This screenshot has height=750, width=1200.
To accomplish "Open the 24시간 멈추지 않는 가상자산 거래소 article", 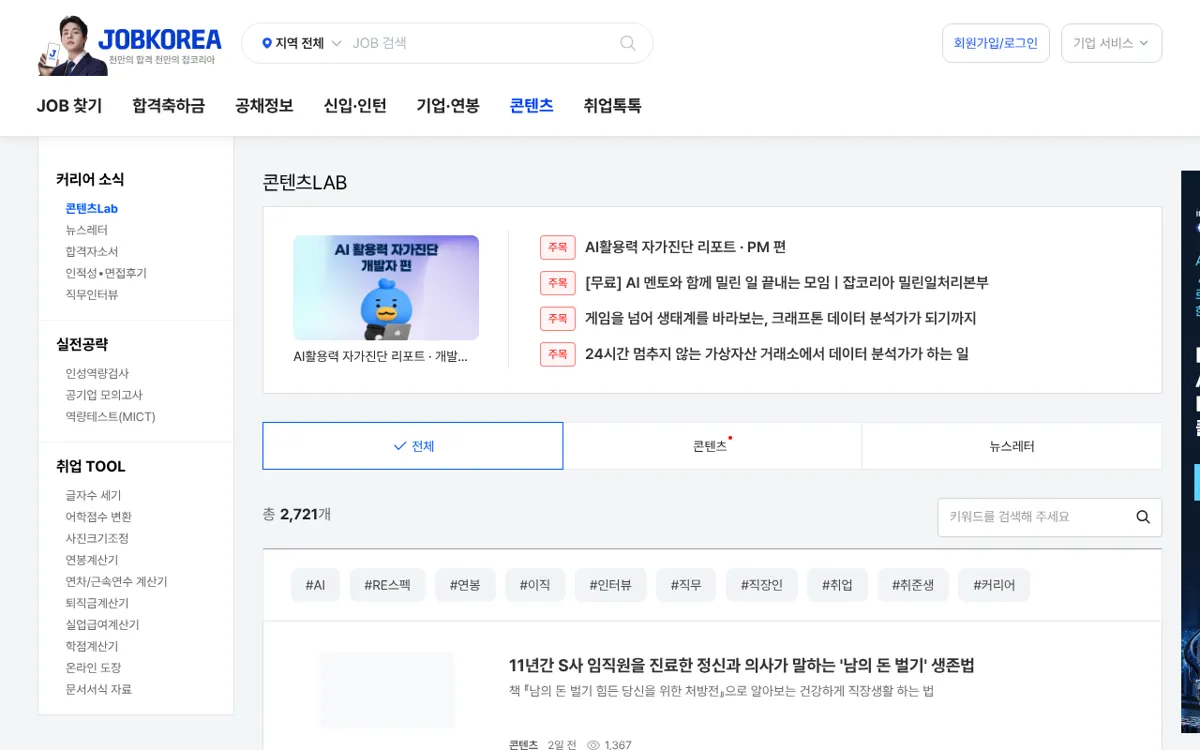I will pyautogui.click(x=776, y=354).
